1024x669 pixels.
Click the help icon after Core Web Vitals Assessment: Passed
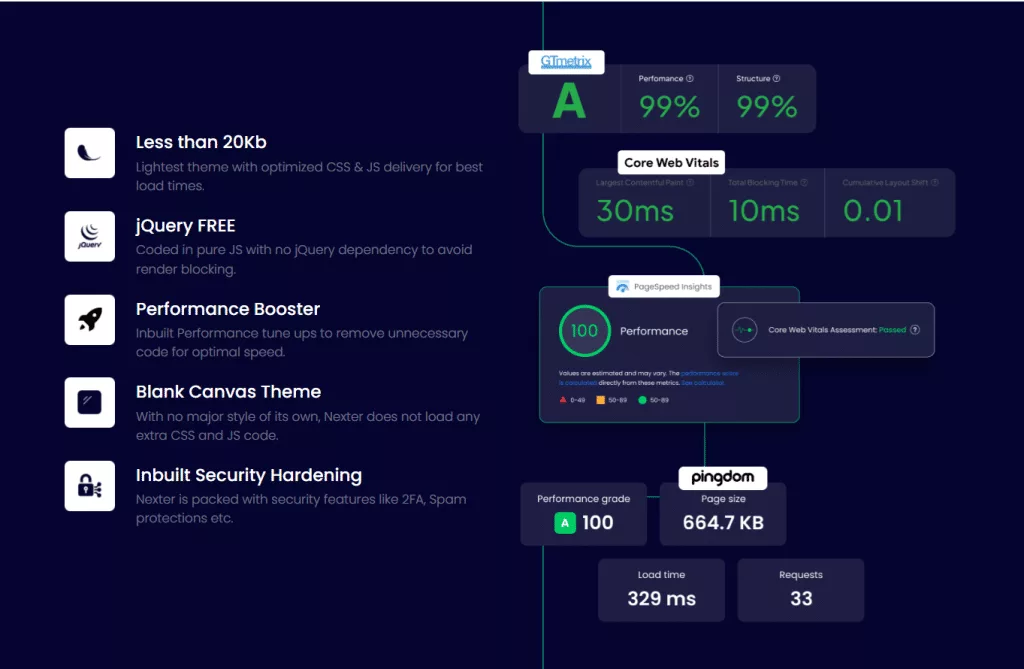[x=915, y=330]
